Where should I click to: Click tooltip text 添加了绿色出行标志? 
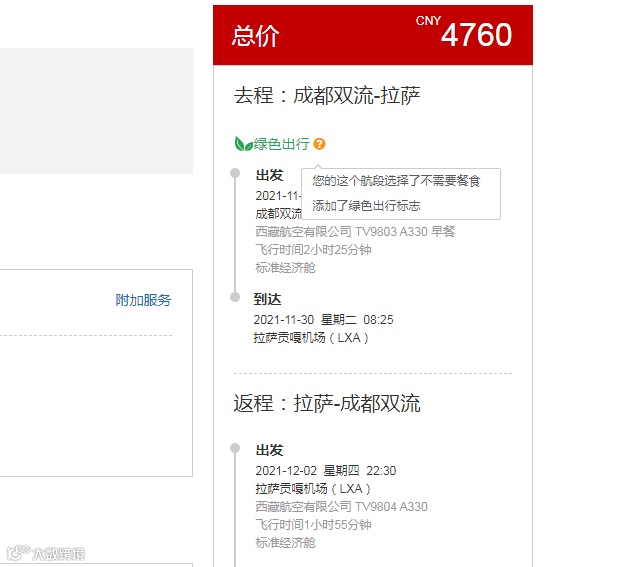[x=366, y=206]
